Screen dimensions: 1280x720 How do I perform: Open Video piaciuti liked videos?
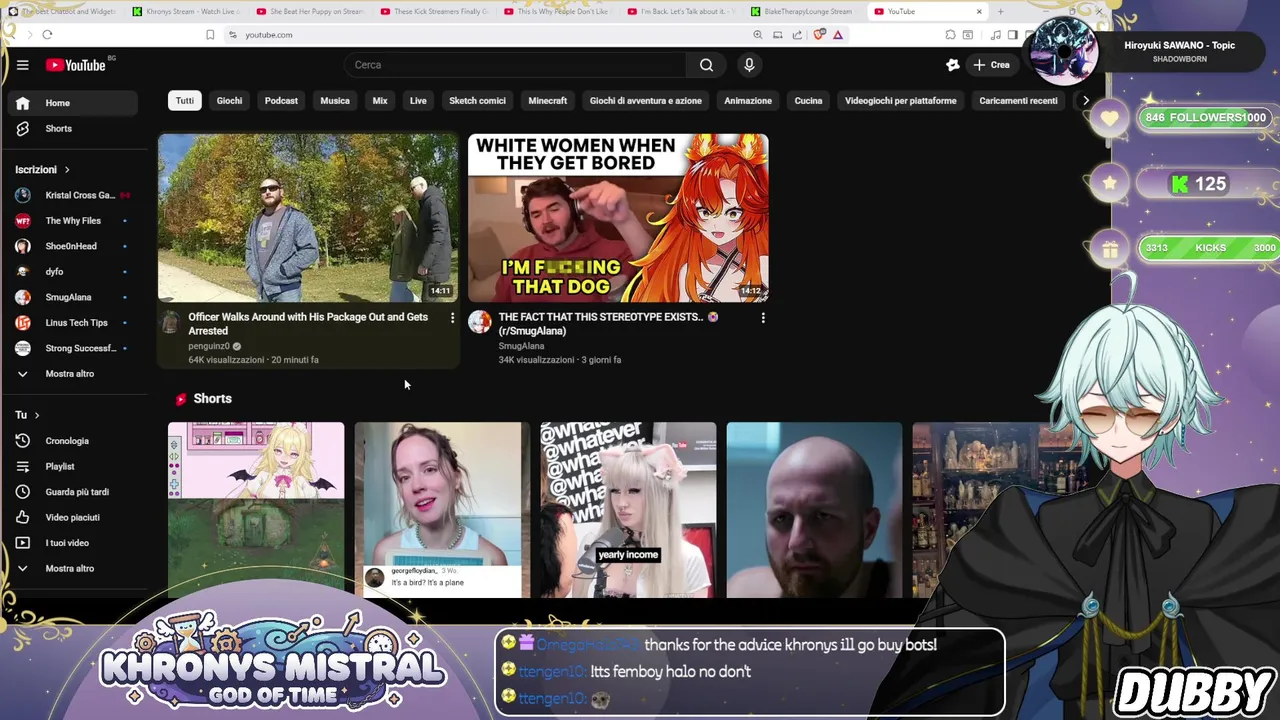72,517
